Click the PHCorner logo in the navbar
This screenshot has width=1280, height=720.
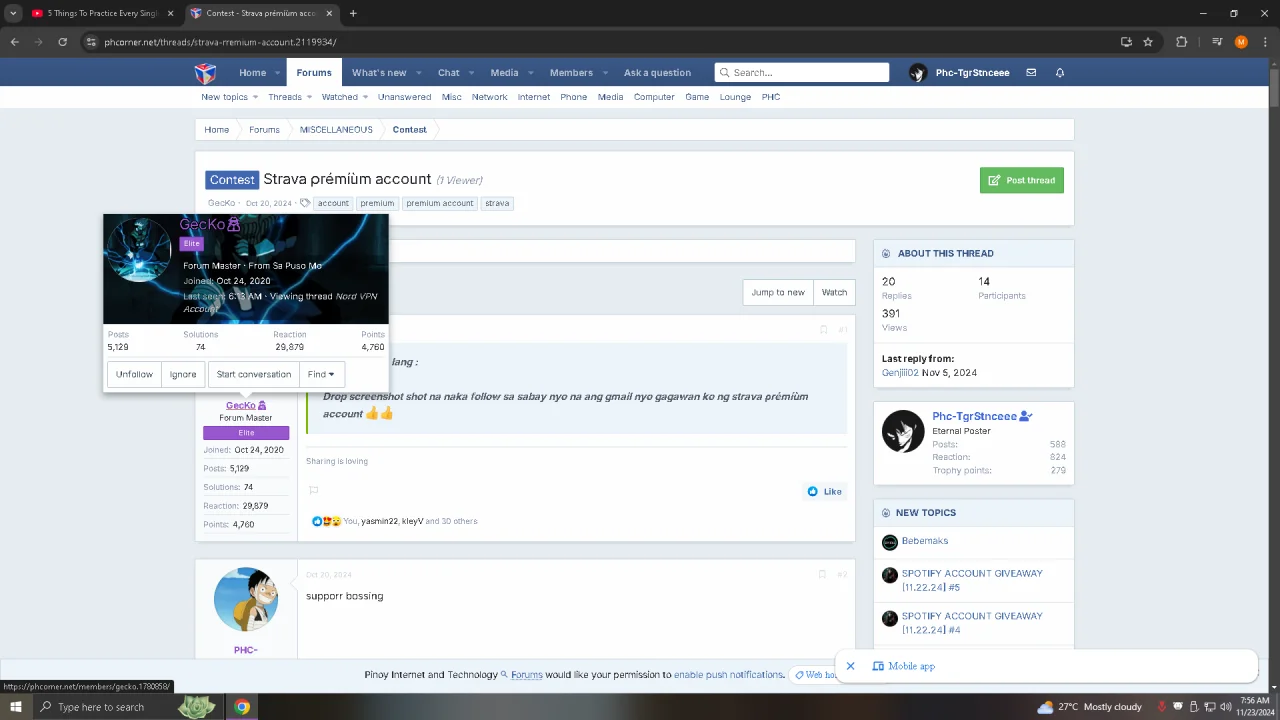[x=205, y=73]
